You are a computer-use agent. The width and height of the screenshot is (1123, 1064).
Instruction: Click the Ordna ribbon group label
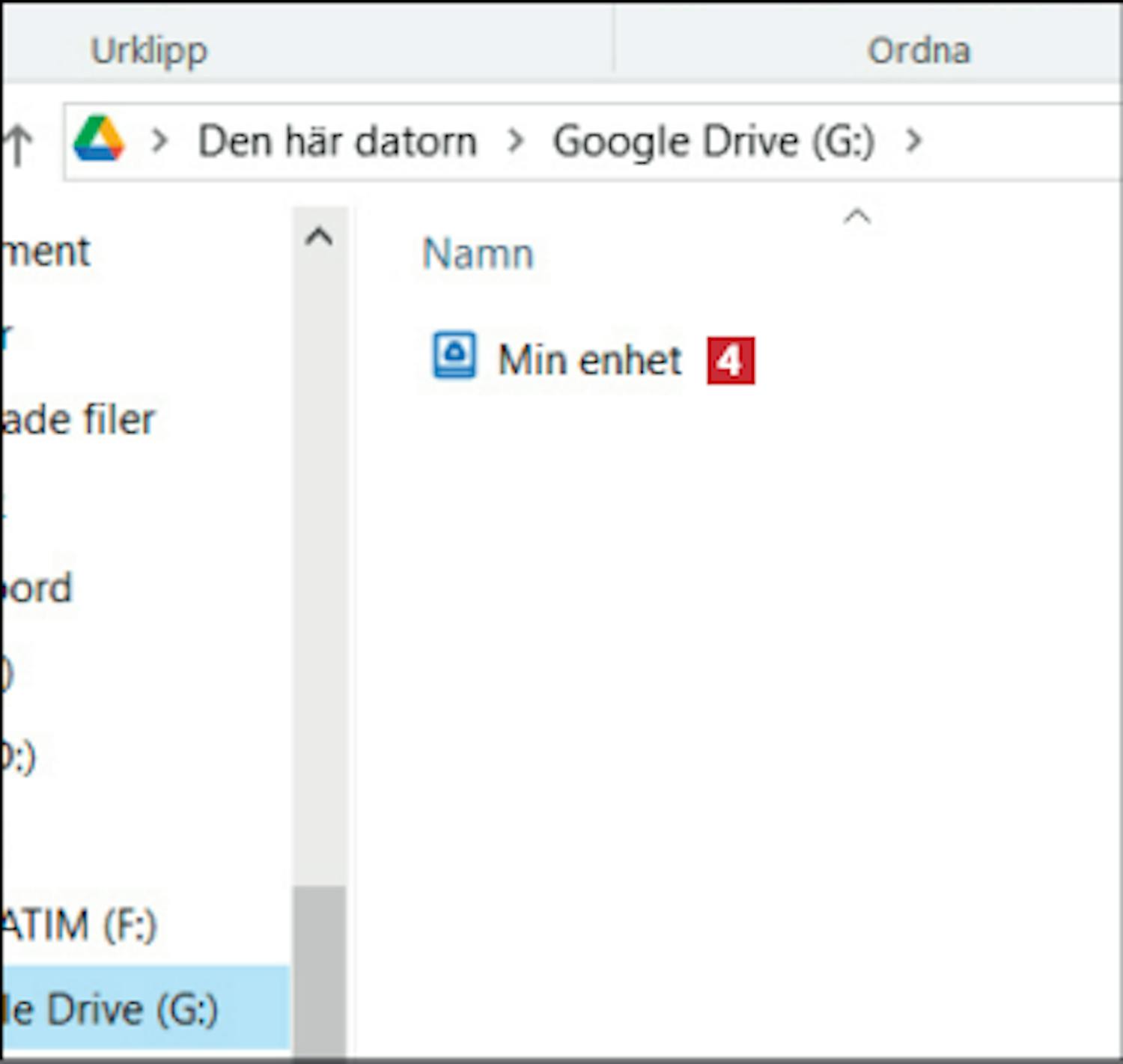click(919, 51)
